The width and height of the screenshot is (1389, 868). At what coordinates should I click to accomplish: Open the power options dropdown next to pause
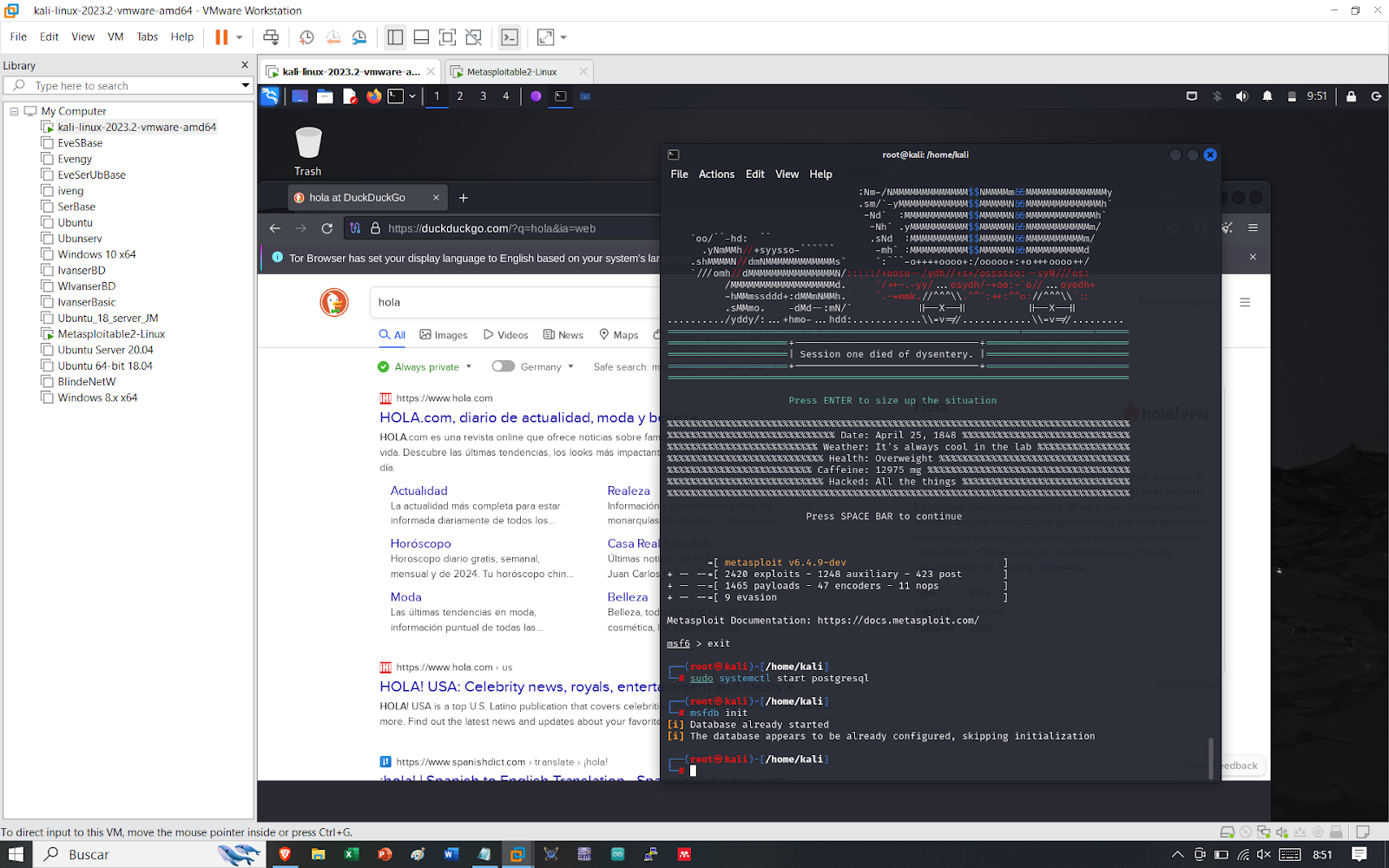(240, 37)
